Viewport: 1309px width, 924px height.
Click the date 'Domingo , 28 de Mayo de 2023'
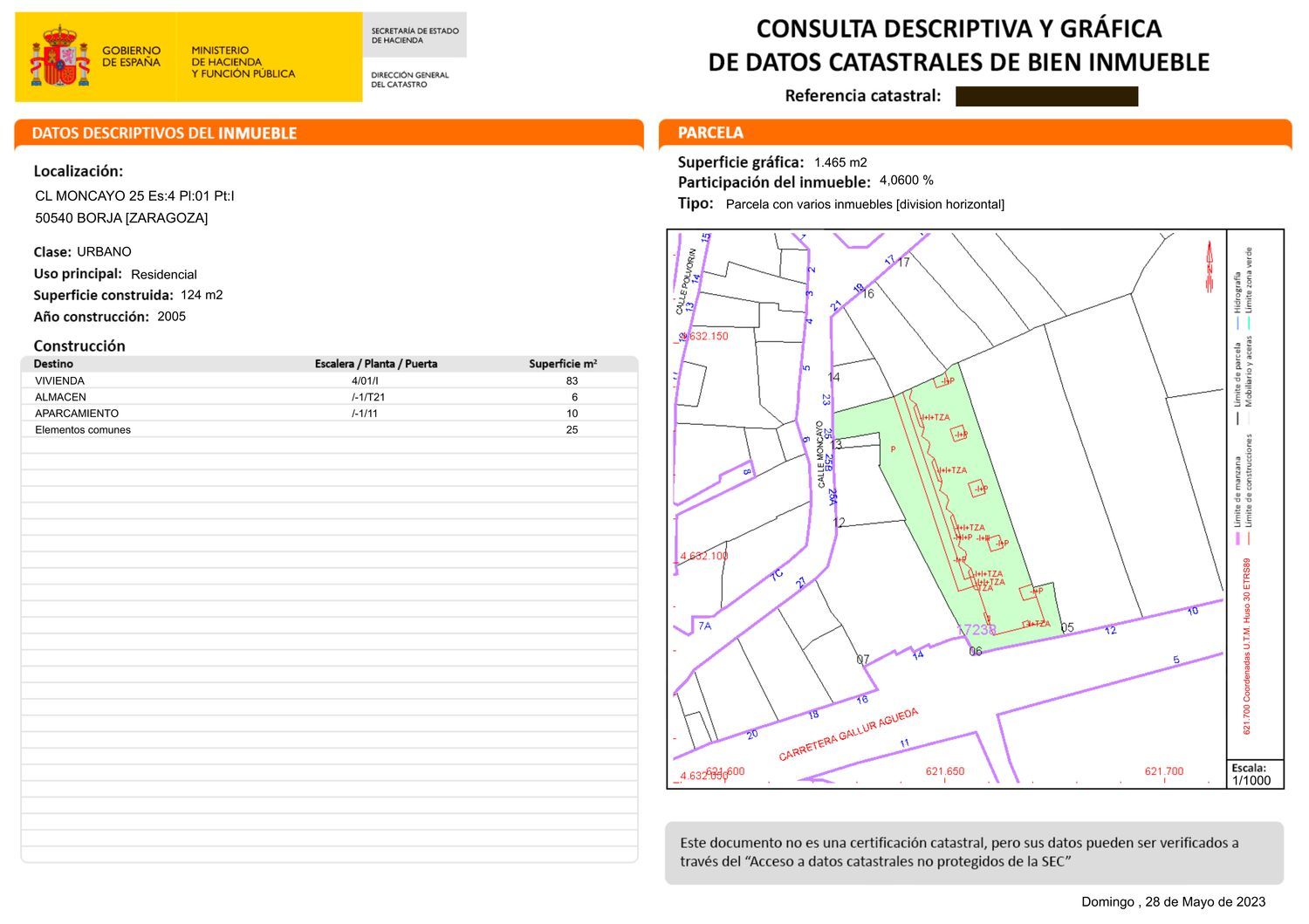1173,902
